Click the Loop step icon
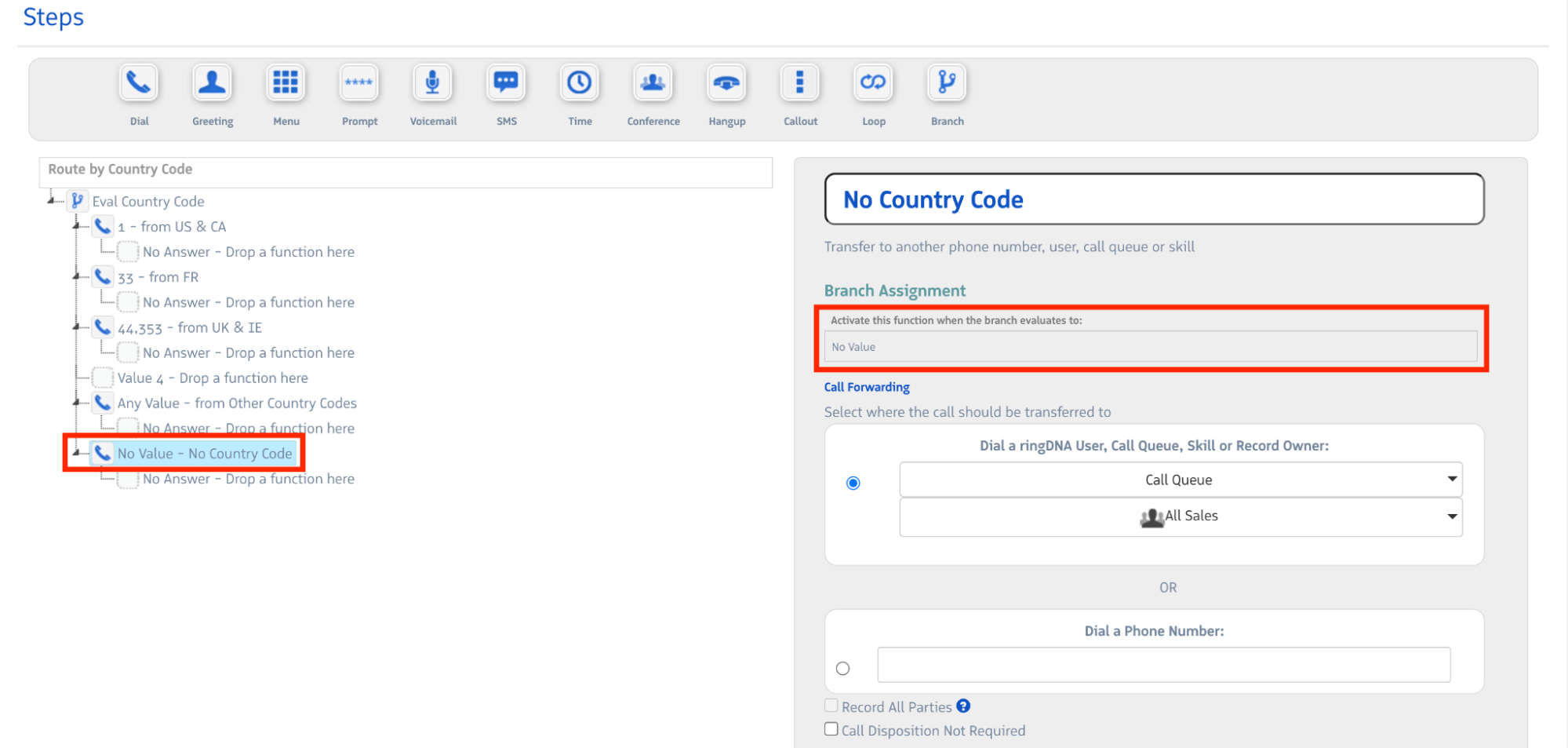The image size is (1568, 748). (x=873, y=83)
